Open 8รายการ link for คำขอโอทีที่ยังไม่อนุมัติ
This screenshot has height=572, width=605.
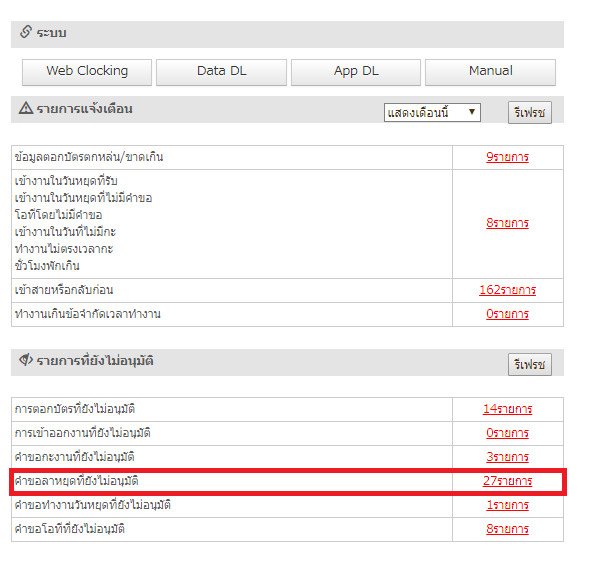(x=507, y=529)
